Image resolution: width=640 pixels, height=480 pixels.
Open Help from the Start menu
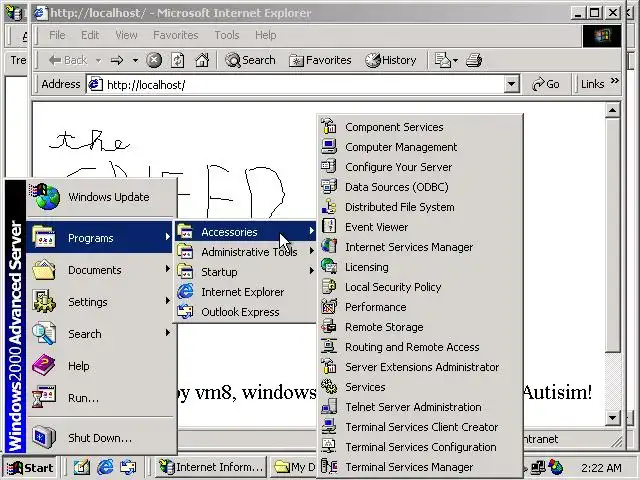tap(100, 366)
